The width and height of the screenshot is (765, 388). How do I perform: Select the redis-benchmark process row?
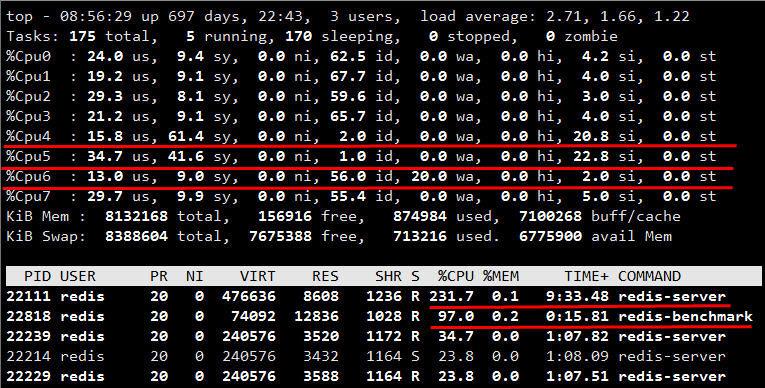point(380,316)
